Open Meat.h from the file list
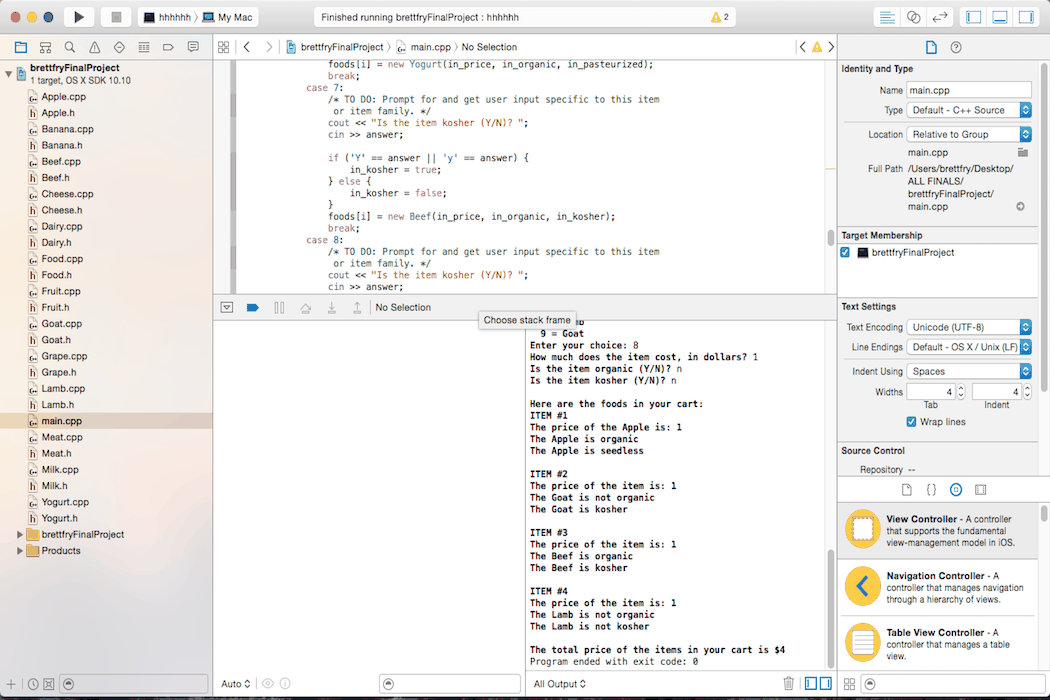1050x700 pixels. coord(56,453)
